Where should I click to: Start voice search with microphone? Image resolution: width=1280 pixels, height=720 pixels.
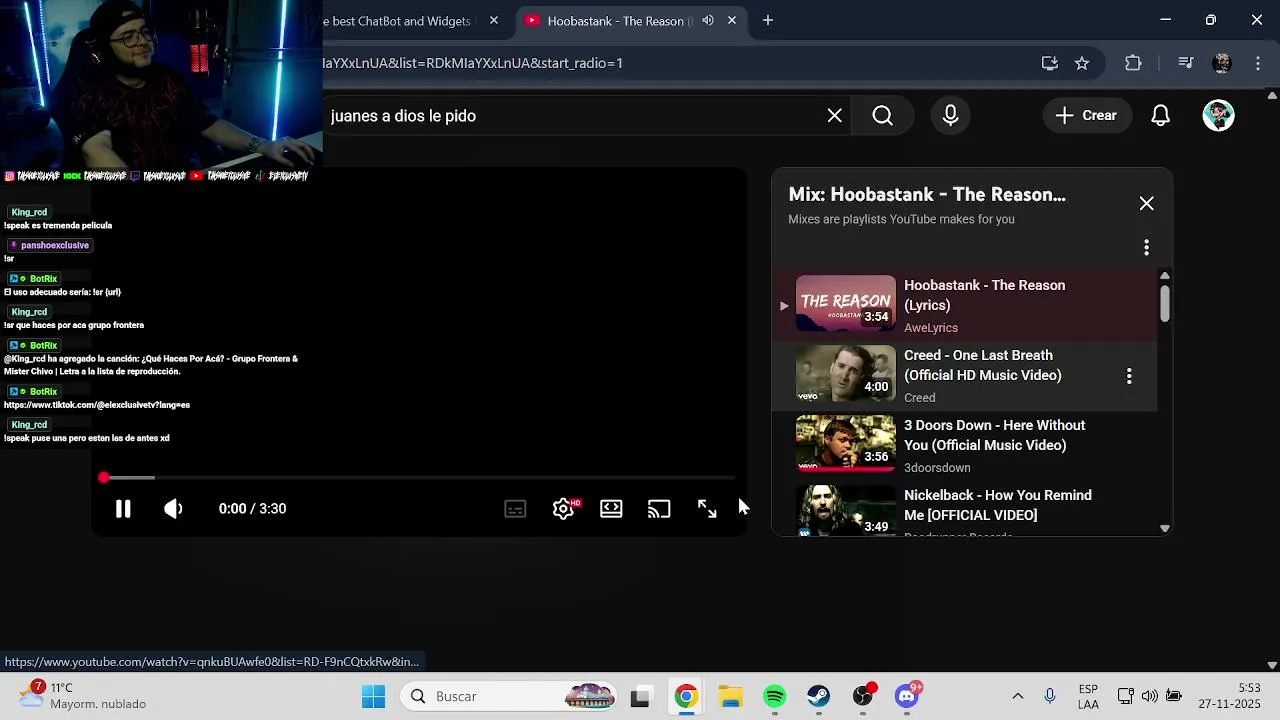(x=951, y=116)
